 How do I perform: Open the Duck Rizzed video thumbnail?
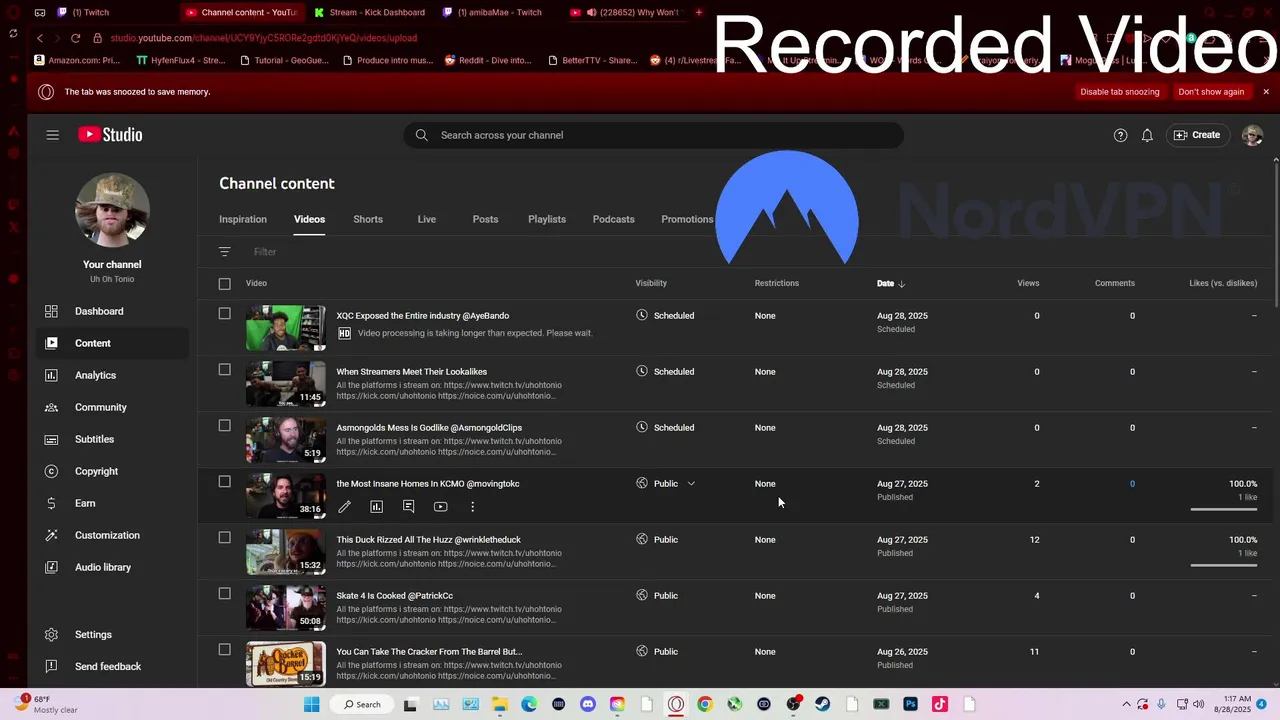point(286,552)
